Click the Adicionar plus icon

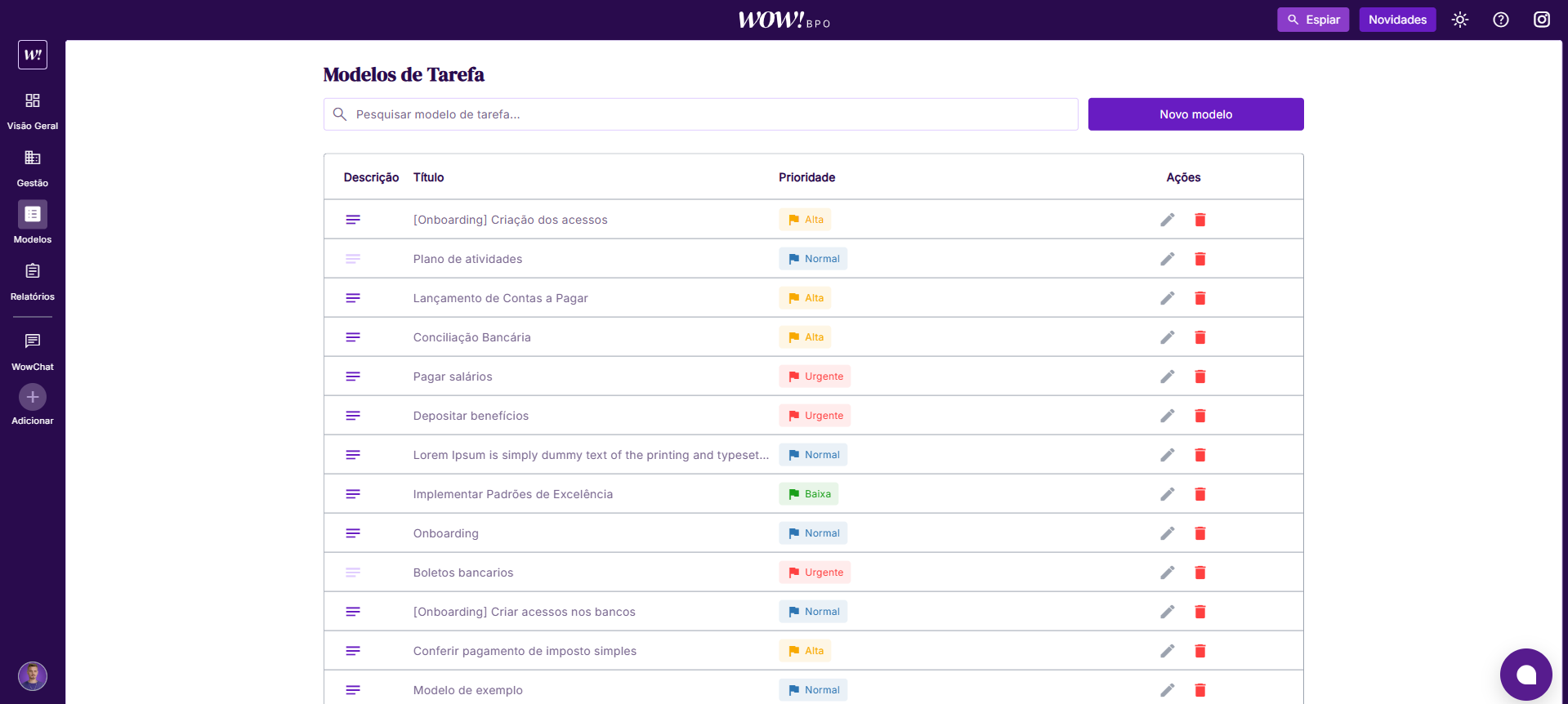click(33, 398)
